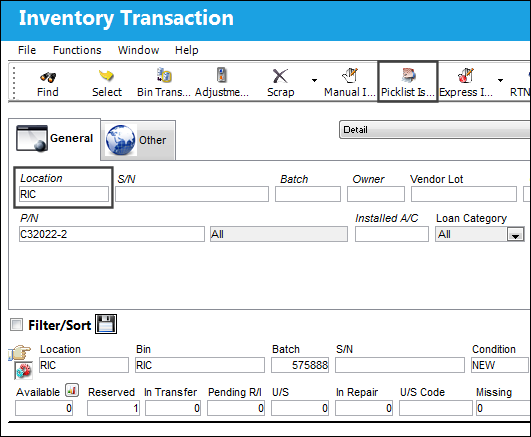Click the In Transfer quantity field
The width and height of the screenshot is (531, 437).
(173, 408)
